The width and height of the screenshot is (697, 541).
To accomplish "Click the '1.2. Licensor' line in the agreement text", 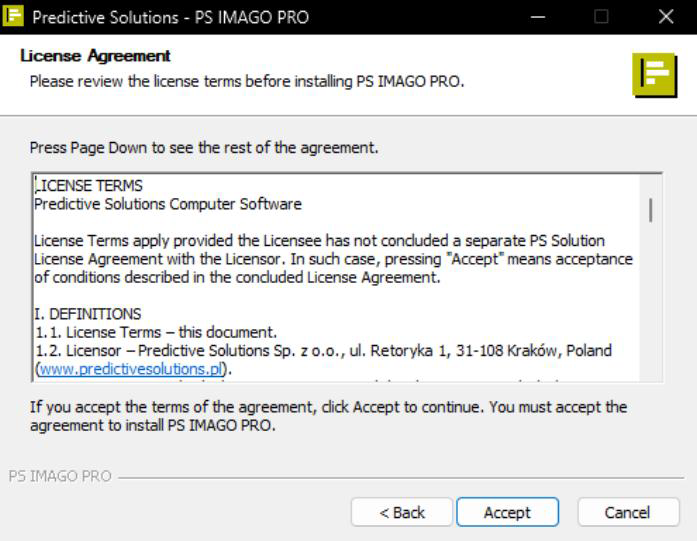I will pos(324,350).
